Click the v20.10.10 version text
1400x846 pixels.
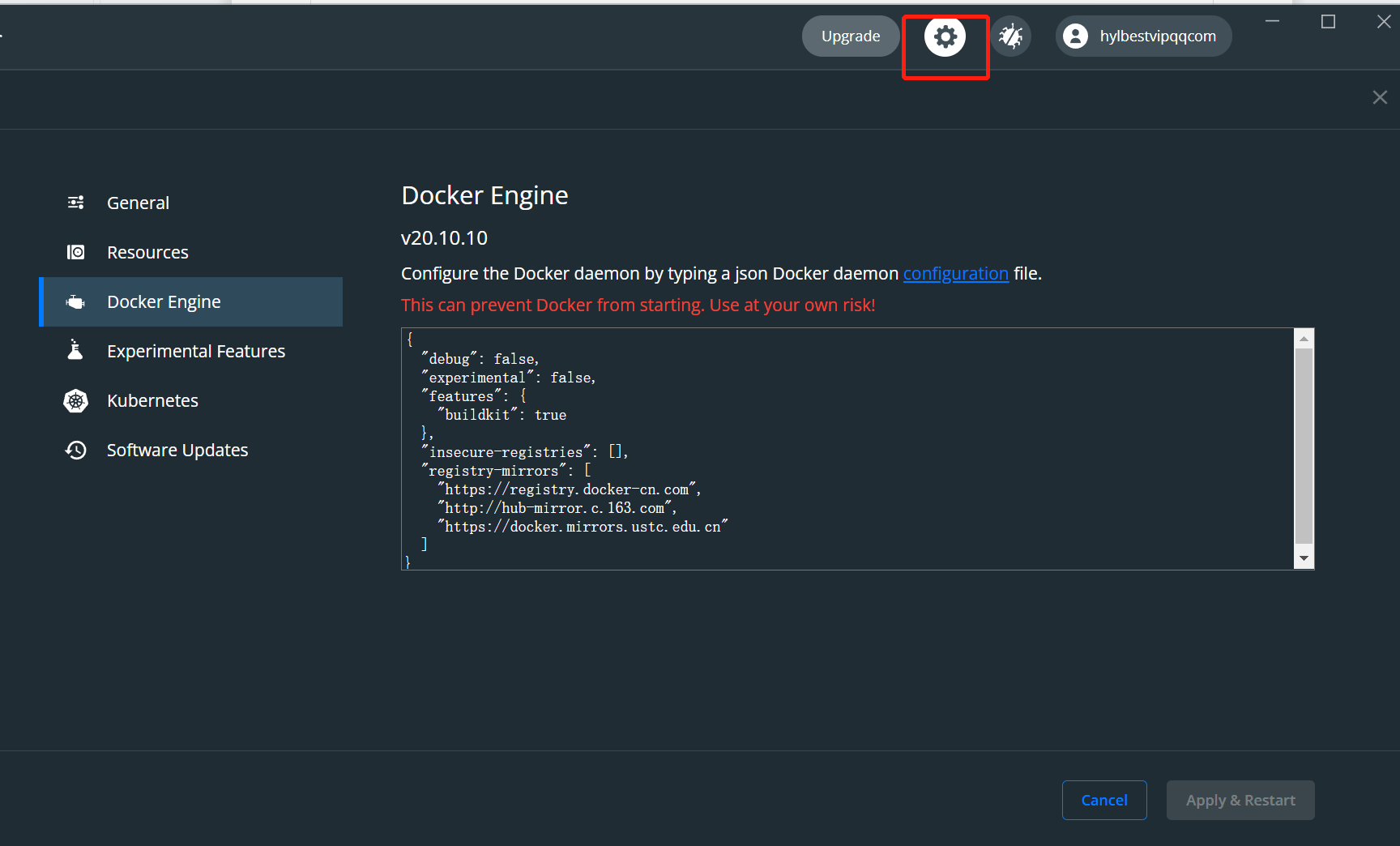click(444, 238)
